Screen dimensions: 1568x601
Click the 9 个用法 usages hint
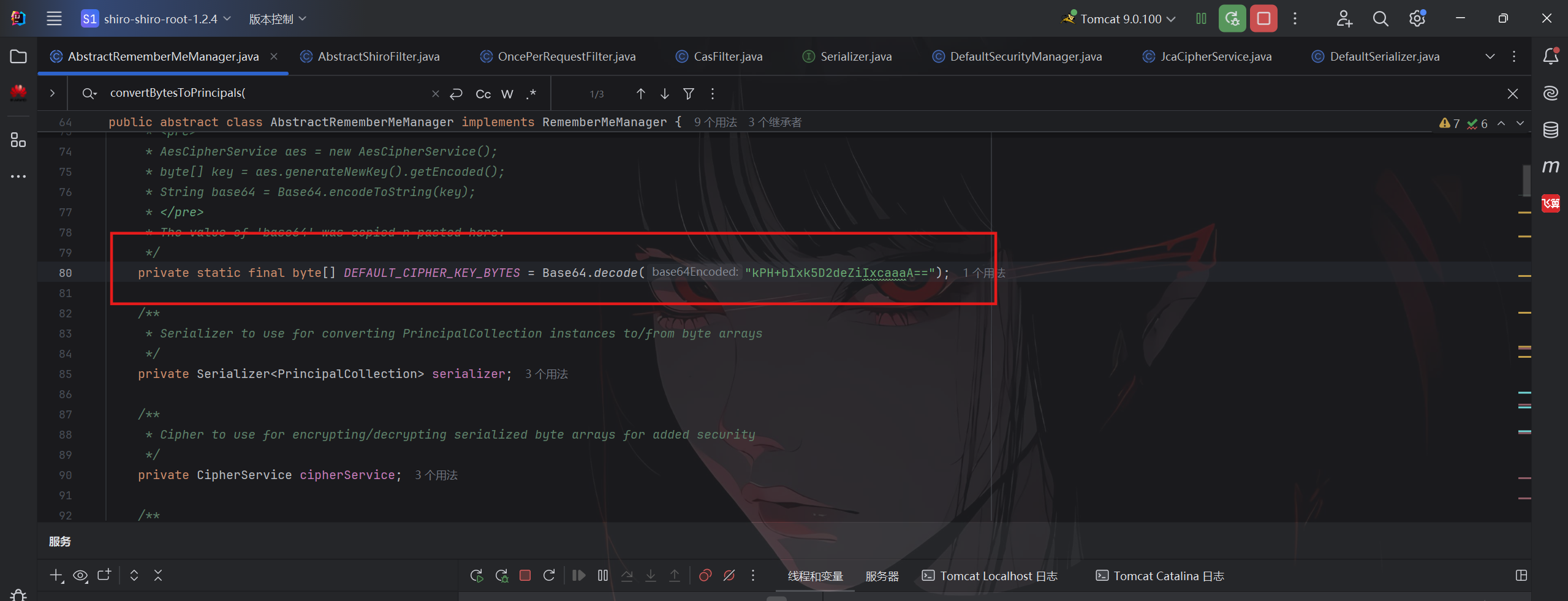click(x=715, y=122)
